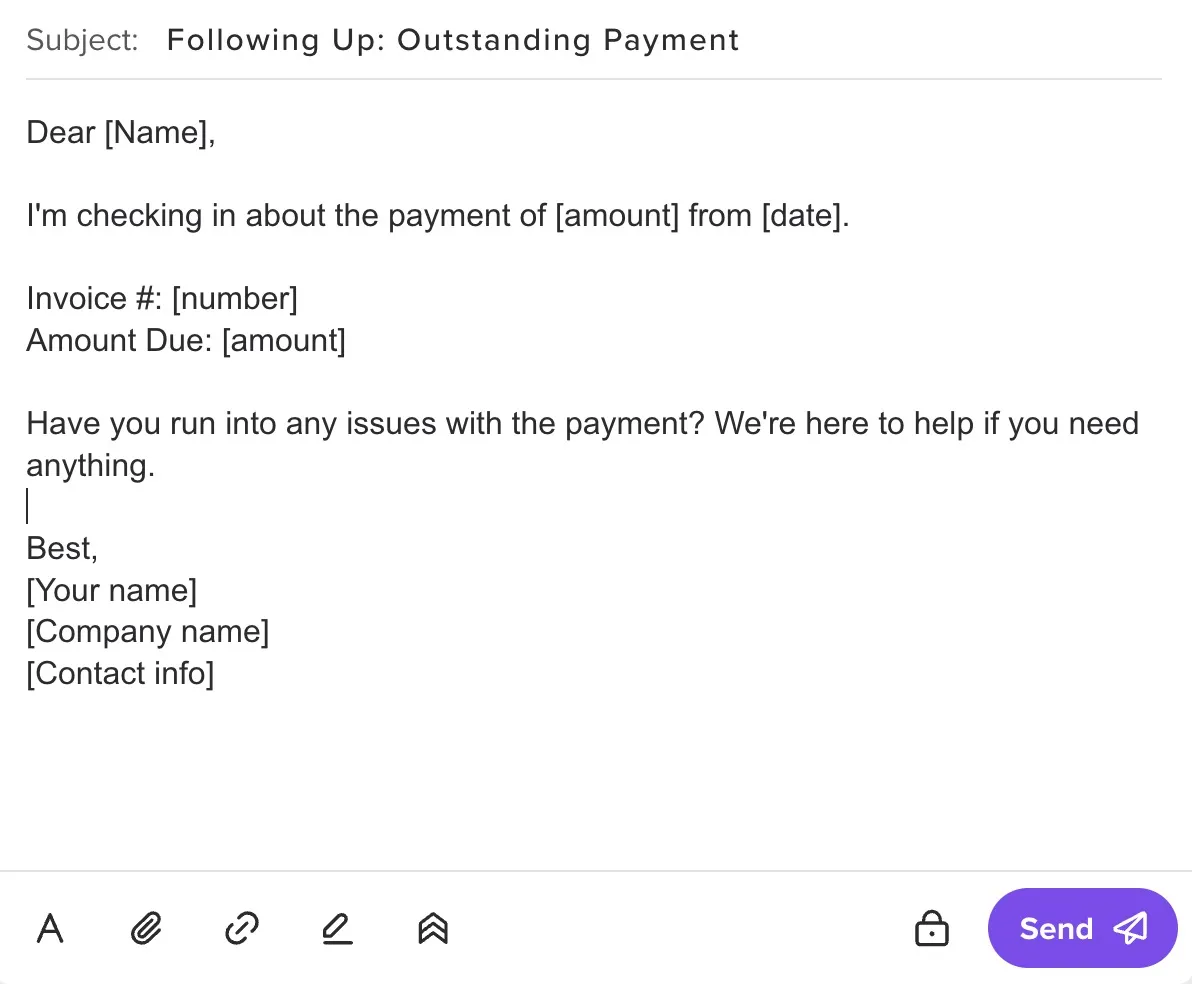The height and width of the screenshot is (984, 1192).
Task: Click the 'Subject:' label
Action: 82,40
